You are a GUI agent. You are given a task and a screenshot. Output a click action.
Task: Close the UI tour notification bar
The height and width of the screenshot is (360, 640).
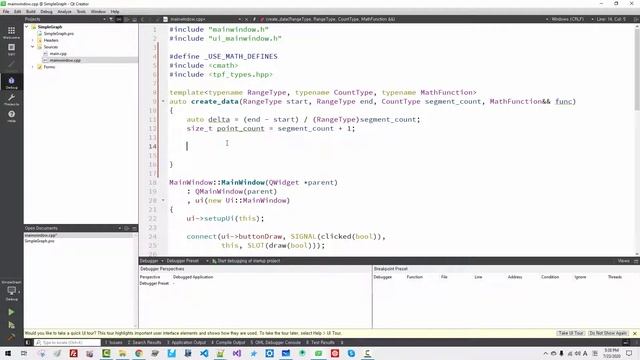pos(635,333)
